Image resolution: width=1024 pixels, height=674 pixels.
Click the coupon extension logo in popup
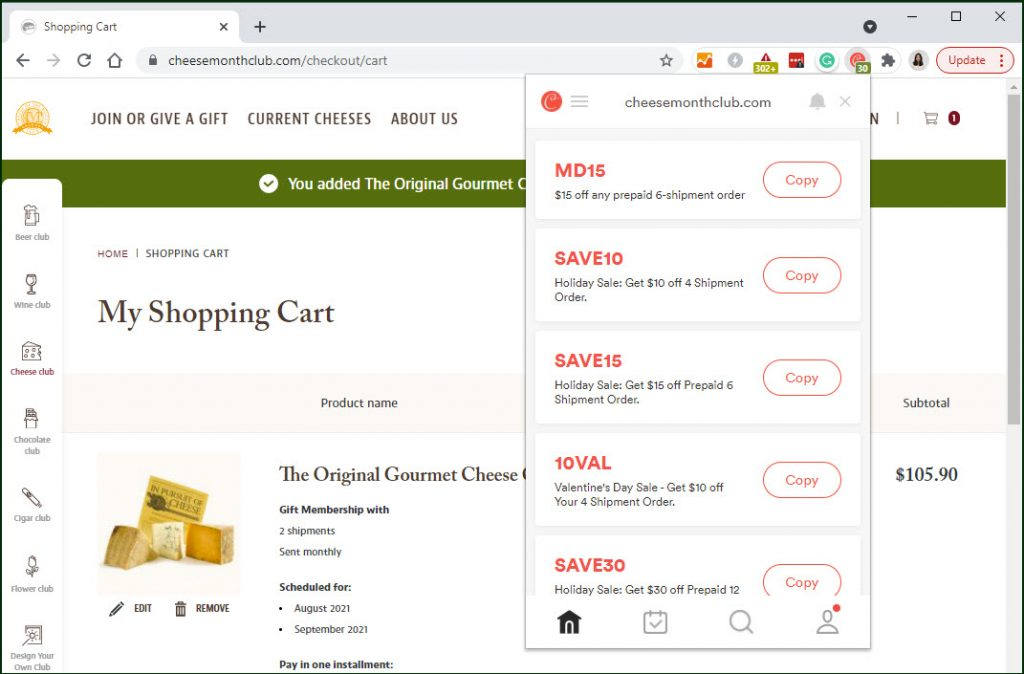tap(551, 101)
